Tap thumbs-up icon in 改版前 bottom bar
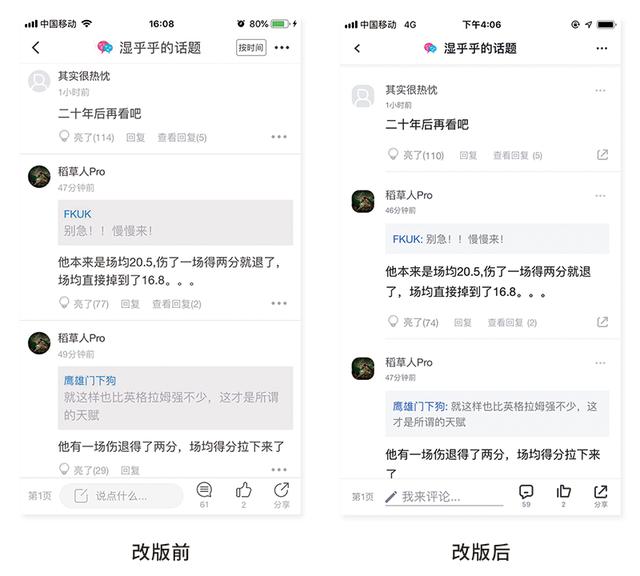The image size is (640, 576). (x=244, y=490)
